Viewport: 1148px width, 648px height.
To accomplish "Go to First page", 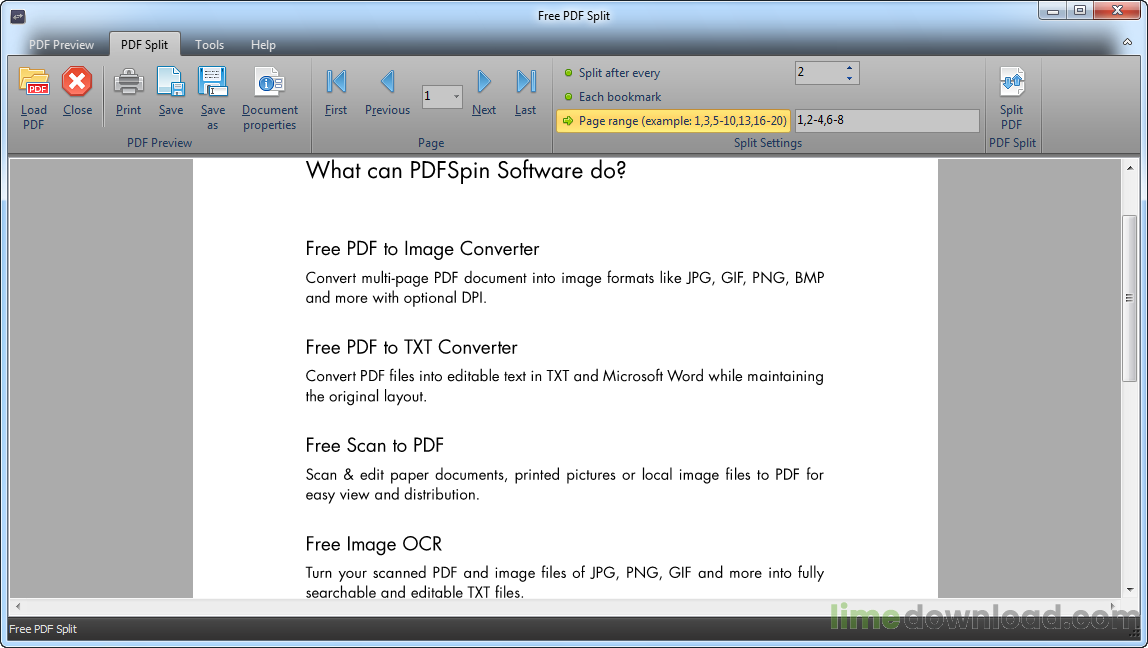I will pos(336,83).
